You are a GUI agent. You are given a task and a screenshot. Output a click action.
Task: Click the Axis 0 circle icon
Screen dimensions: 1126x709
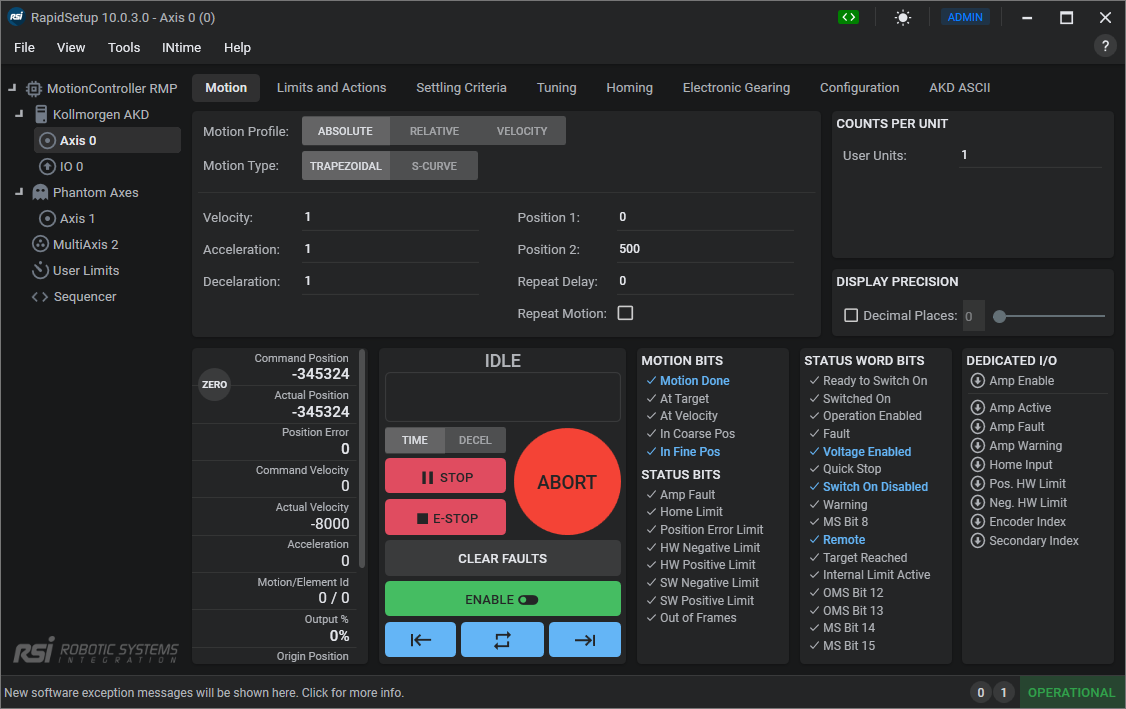coord(47,140)
